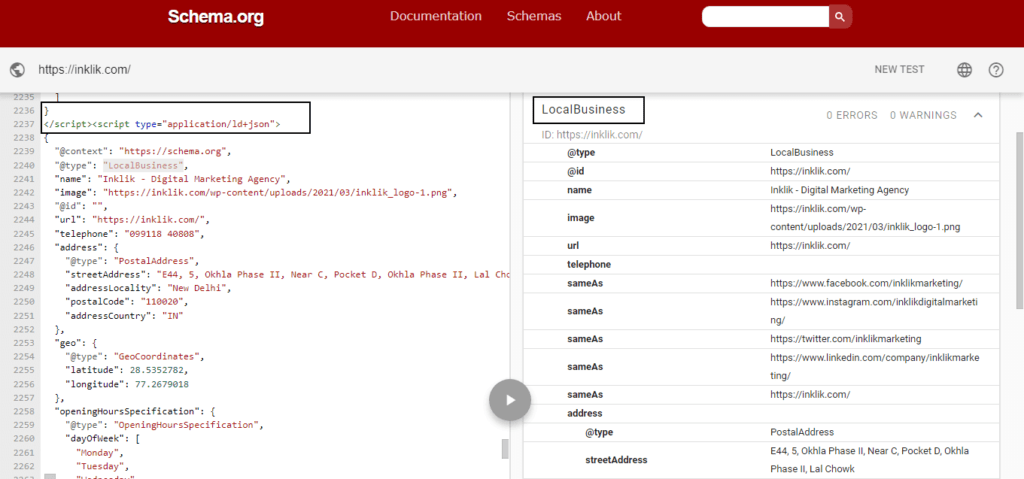This screenshot has width=1024, height=479.
Task: Focus the site search input field
Action: click(x=765, y=16)
